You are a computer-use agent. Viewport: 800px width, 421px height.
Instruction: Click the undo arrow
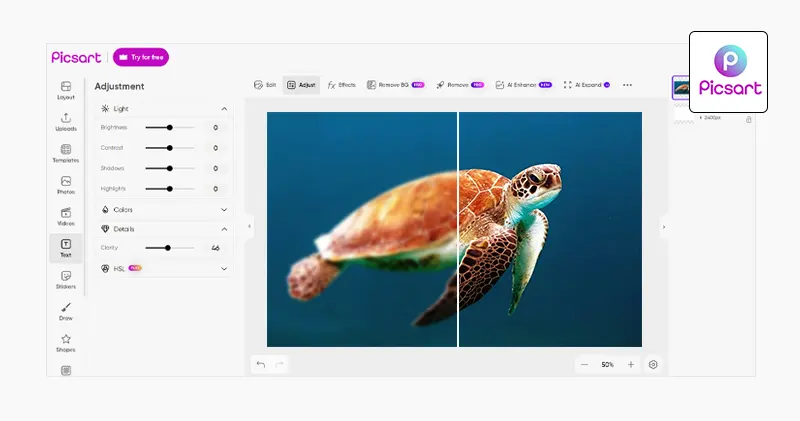[x=261, y=364]
